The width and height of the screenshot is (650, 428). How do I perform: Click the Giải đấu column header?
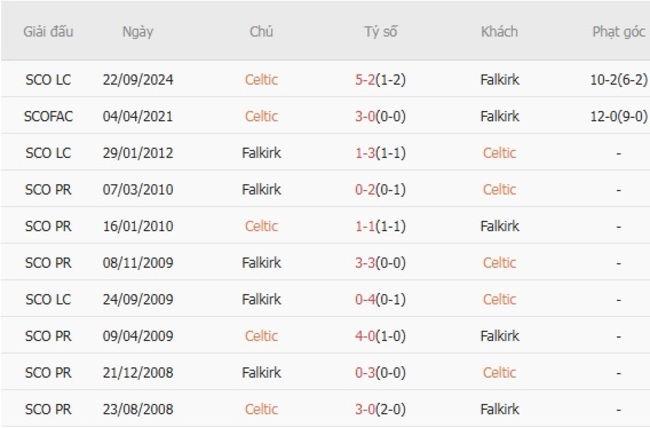49,31
